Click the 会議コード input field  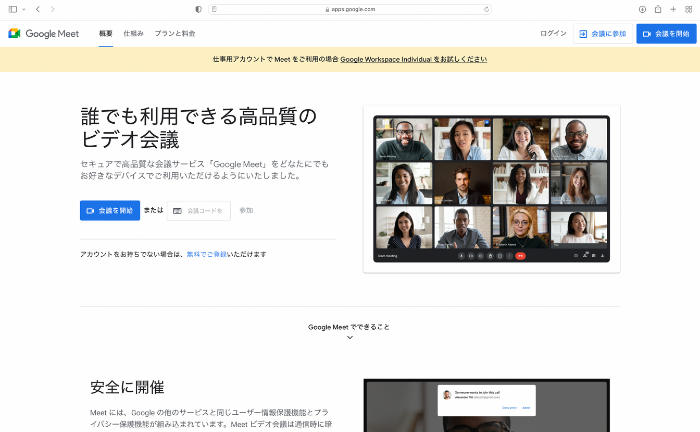tap(199, 211)
